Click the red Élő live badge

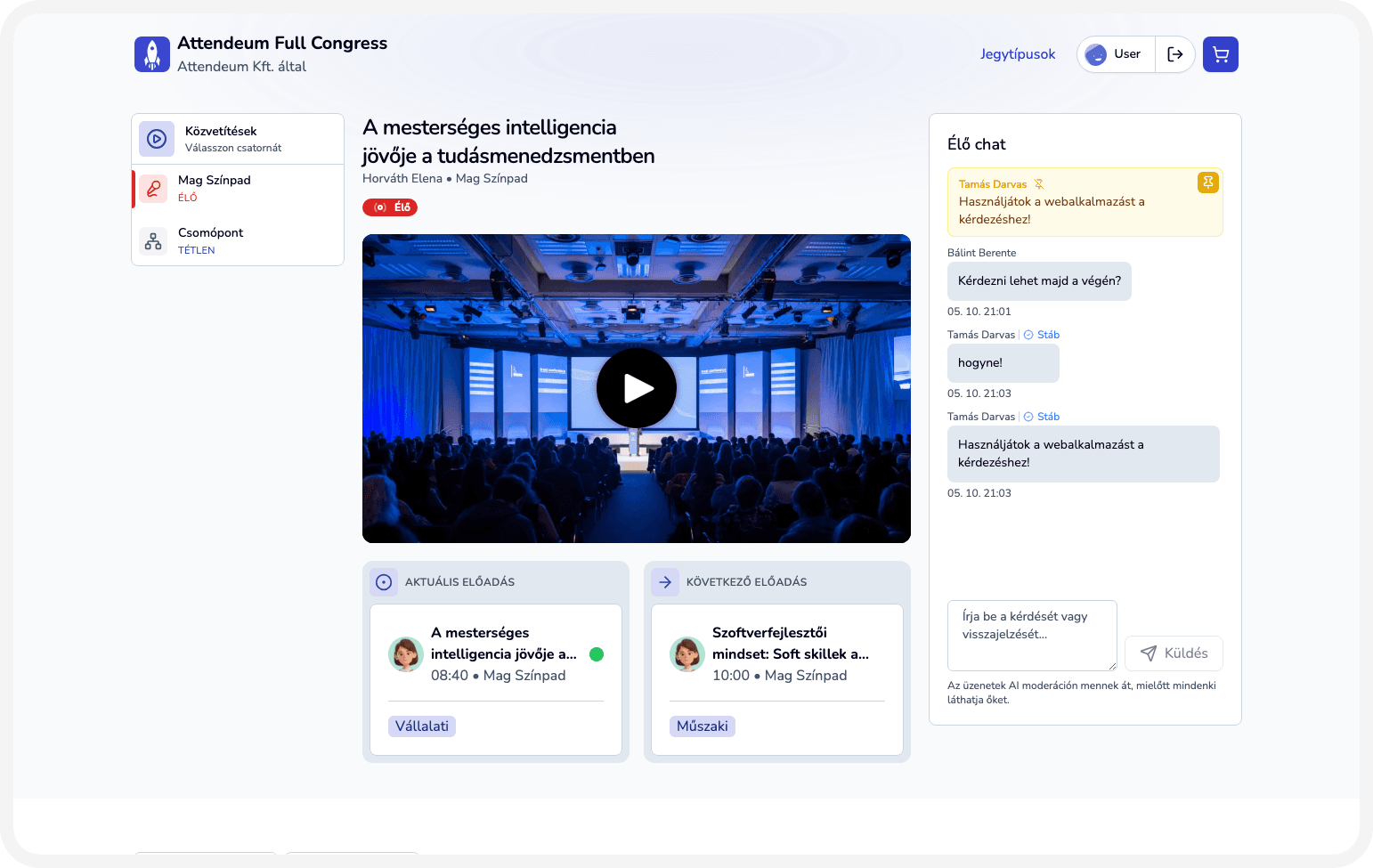point(390,207)
